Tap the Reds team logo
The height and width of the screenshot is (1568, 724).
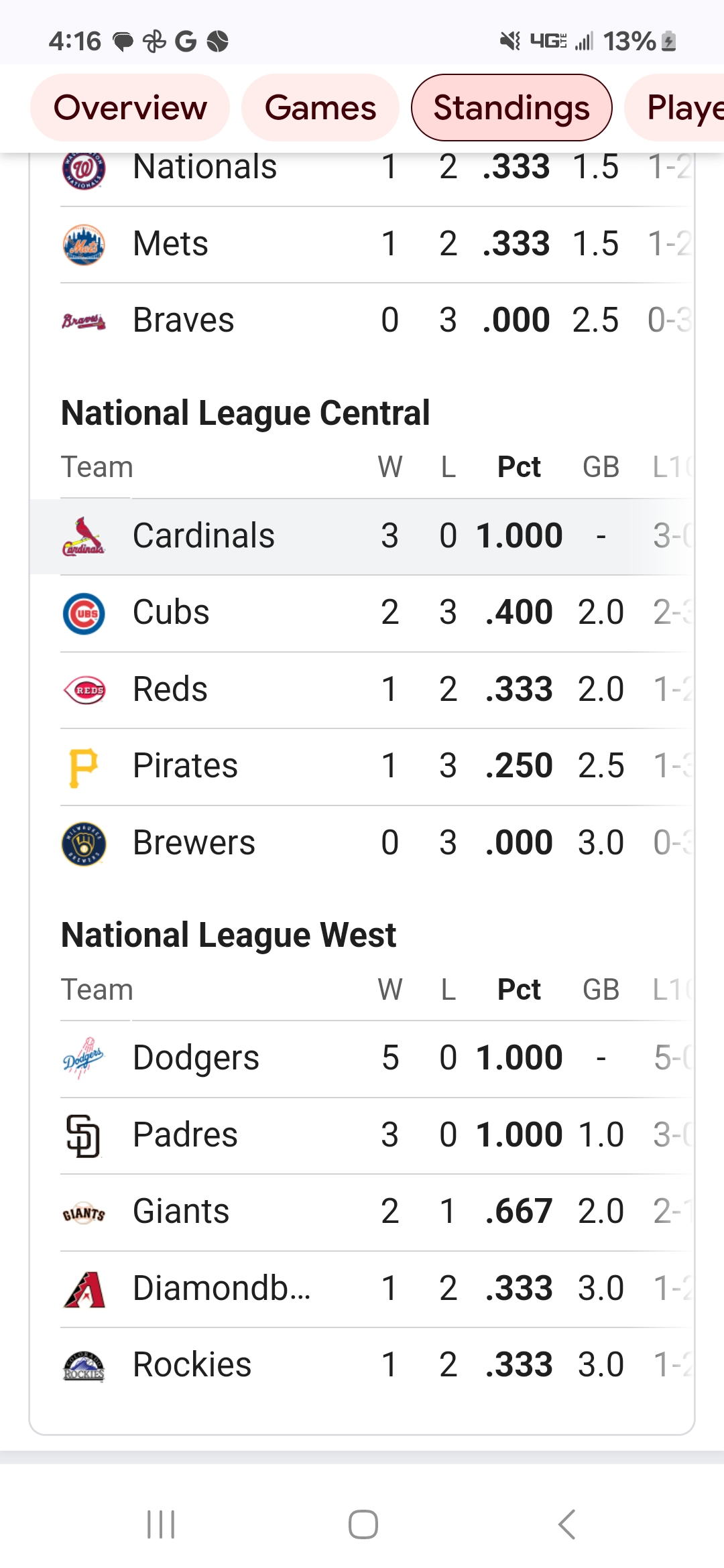[84, 690]
